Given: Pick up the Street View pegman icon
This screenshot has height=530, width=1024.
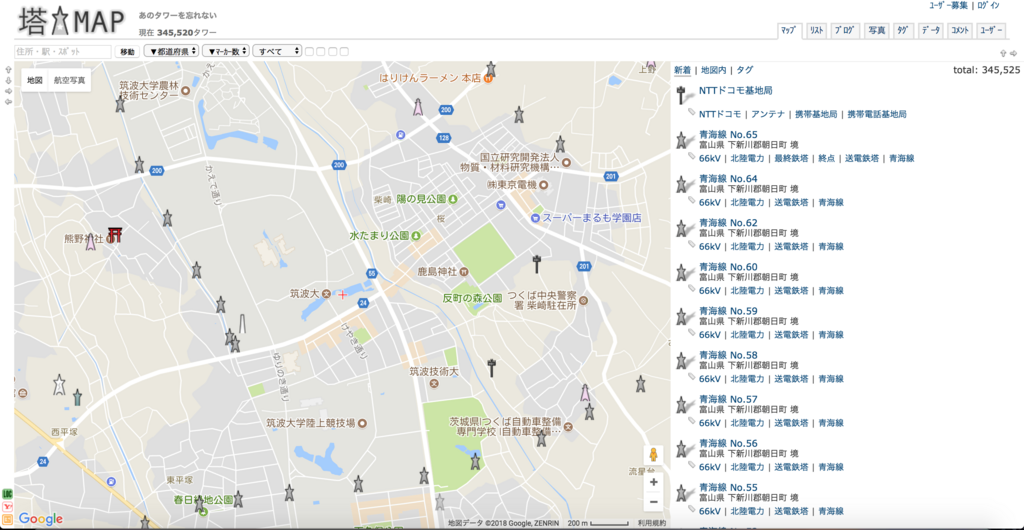Looking at the screenshot, I should pyautogui.click(x=652, y=456).
